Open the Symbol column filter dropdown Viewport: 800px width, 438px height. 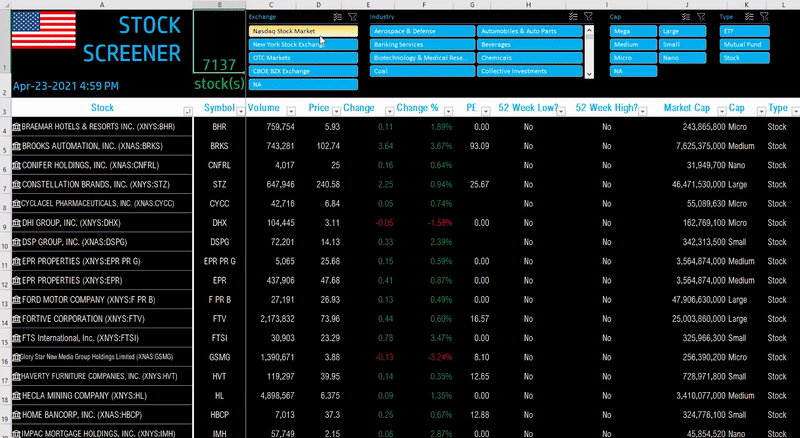241,111
